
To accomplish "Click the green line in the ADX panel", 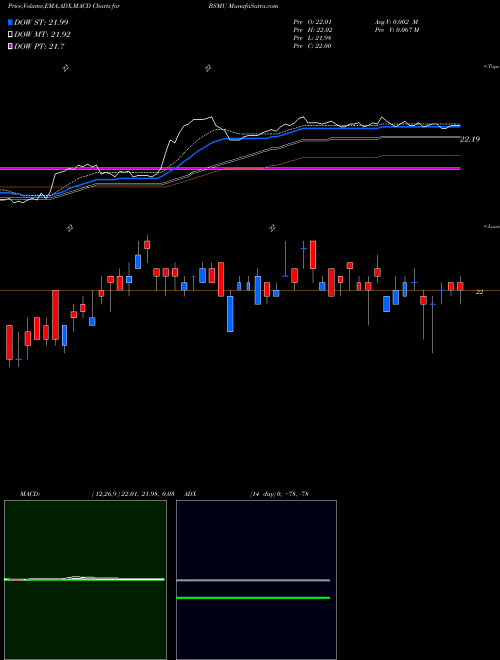I will click(253, 598).
